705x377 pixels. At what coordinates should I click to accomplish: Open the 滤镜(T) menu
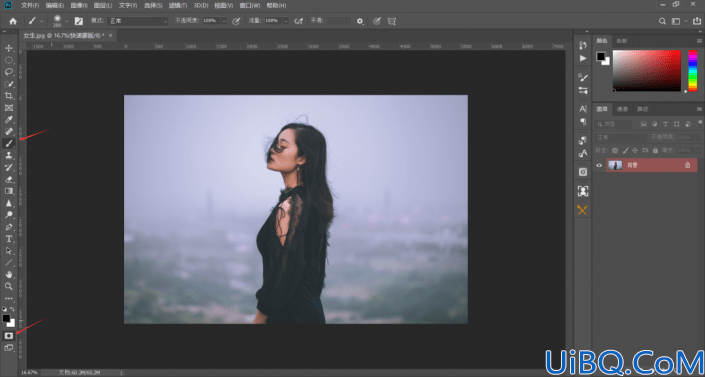pos(178,5)
